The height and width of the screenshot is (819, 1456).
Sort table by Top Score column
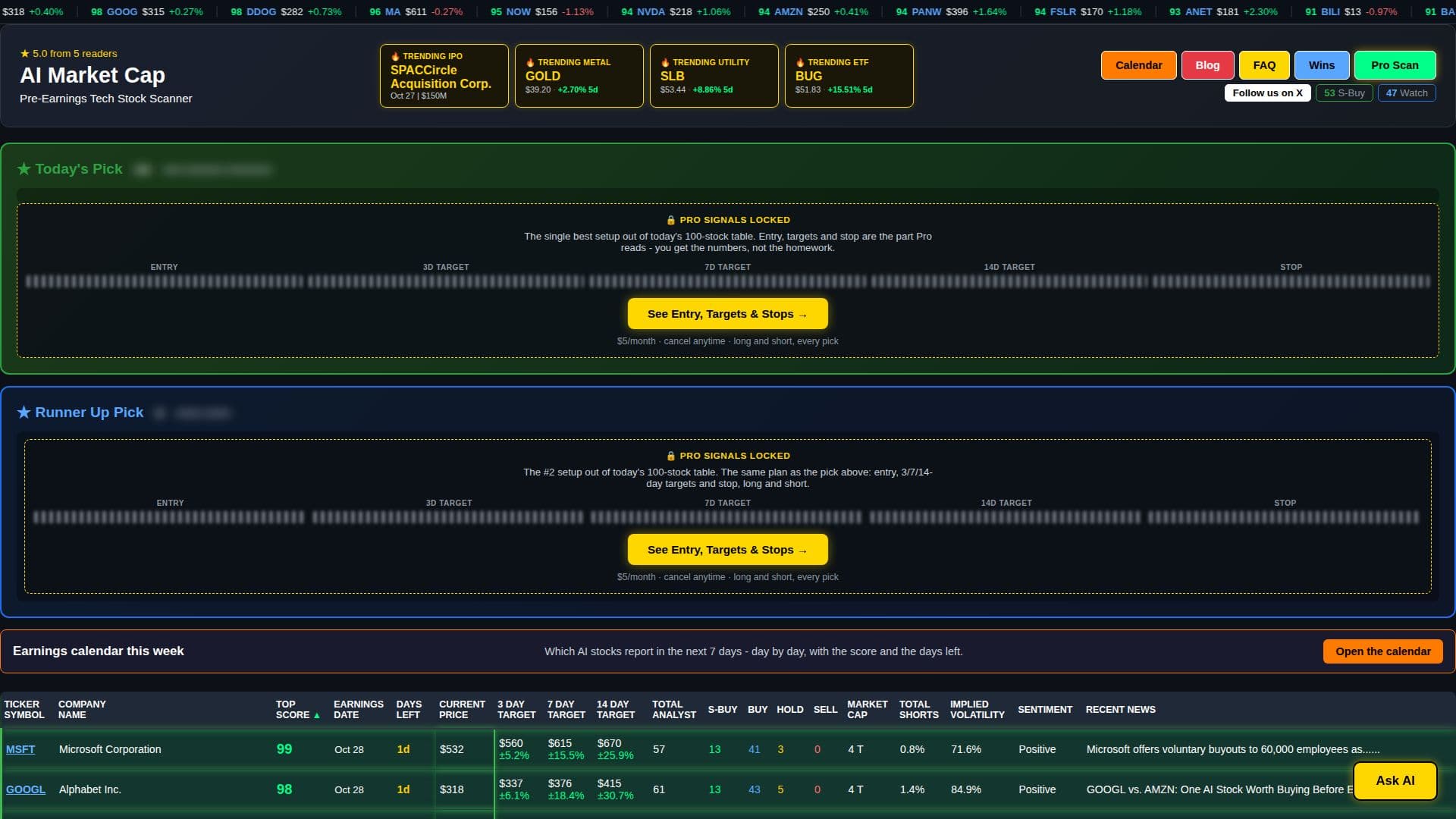coord(297,710)
